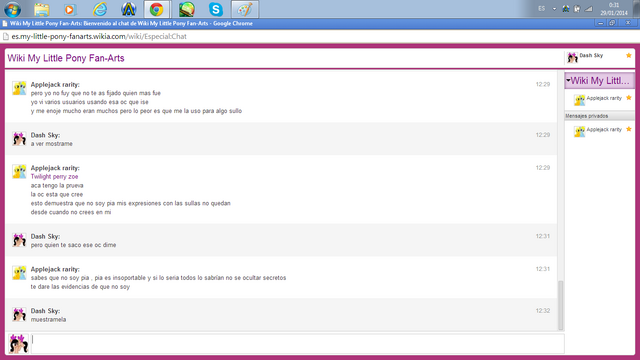
Task: Click star beside Applejack rarity private message
Action: click(629, 129)
